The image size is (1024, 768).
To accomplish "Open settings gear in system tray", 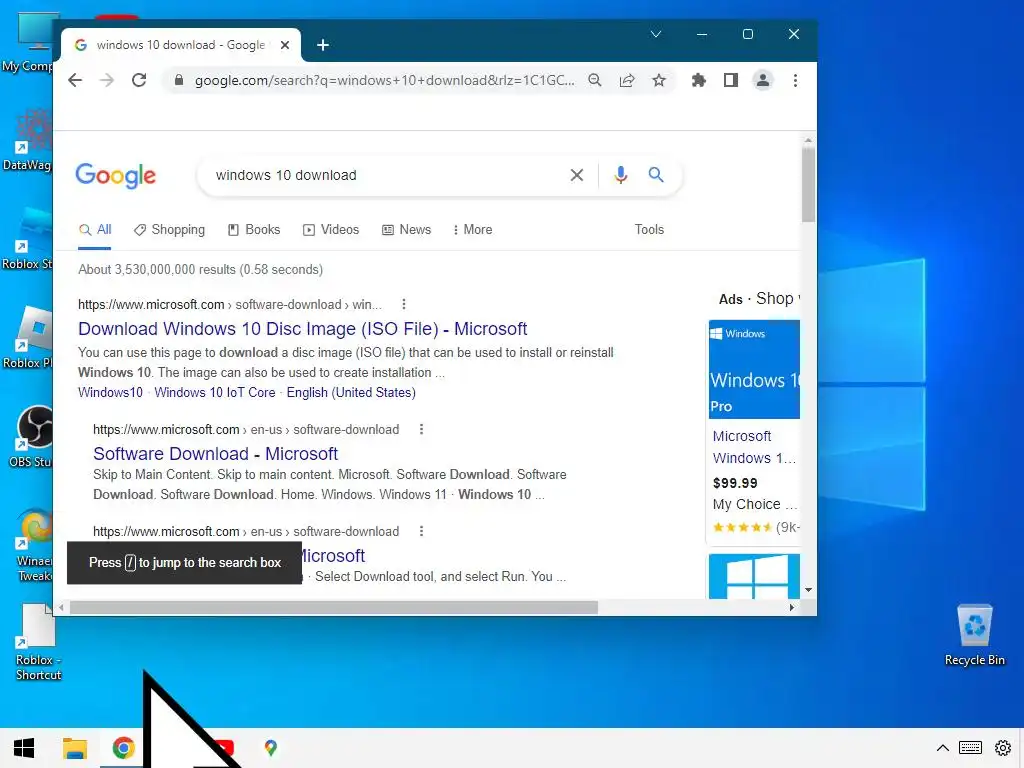I will coord(1003,748).
